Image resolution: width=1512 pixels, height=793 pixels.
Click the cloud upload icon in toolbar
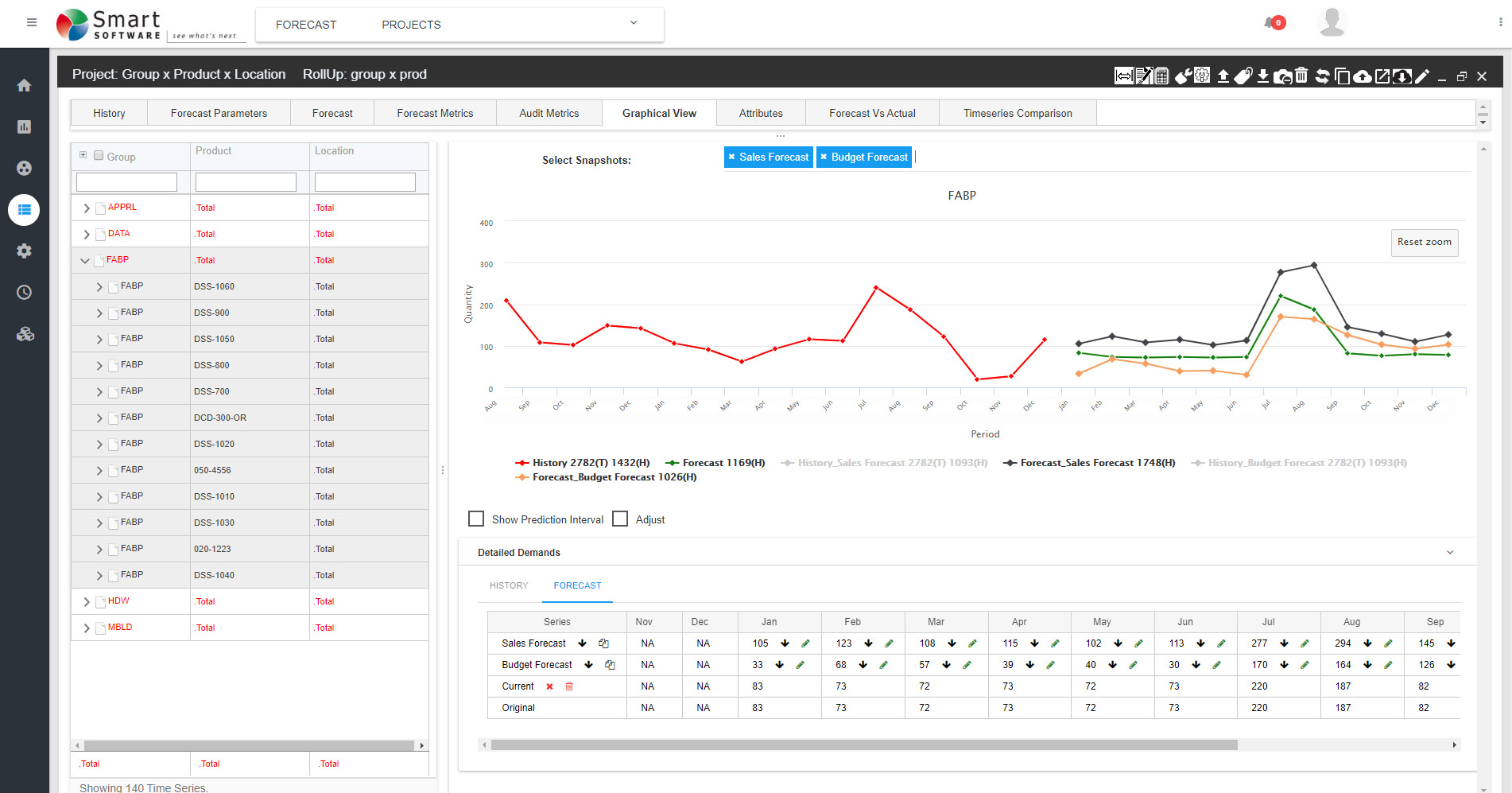click(x=1363, y=76)
